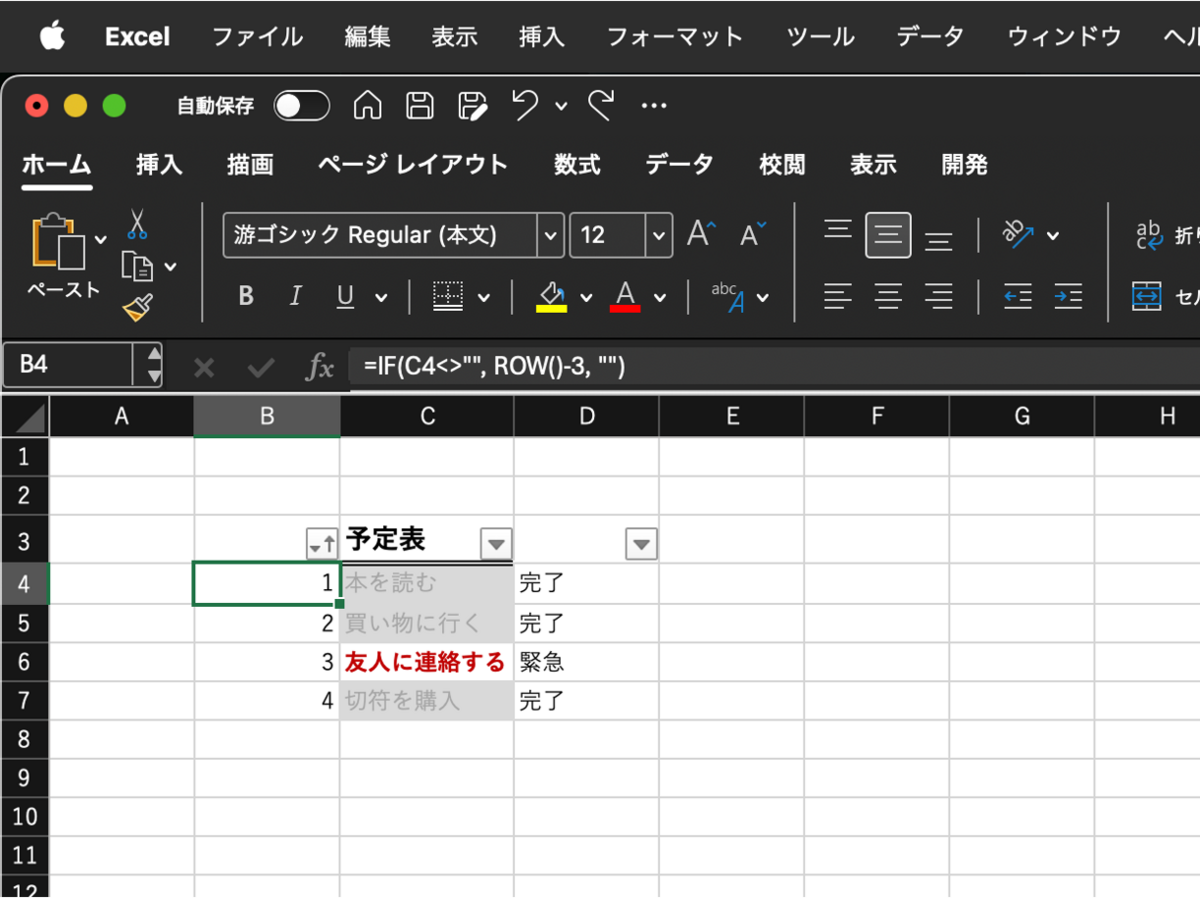This screenshot has height=898, width=1200.
Task: Apply cell borders
Action: pos(448,296)
